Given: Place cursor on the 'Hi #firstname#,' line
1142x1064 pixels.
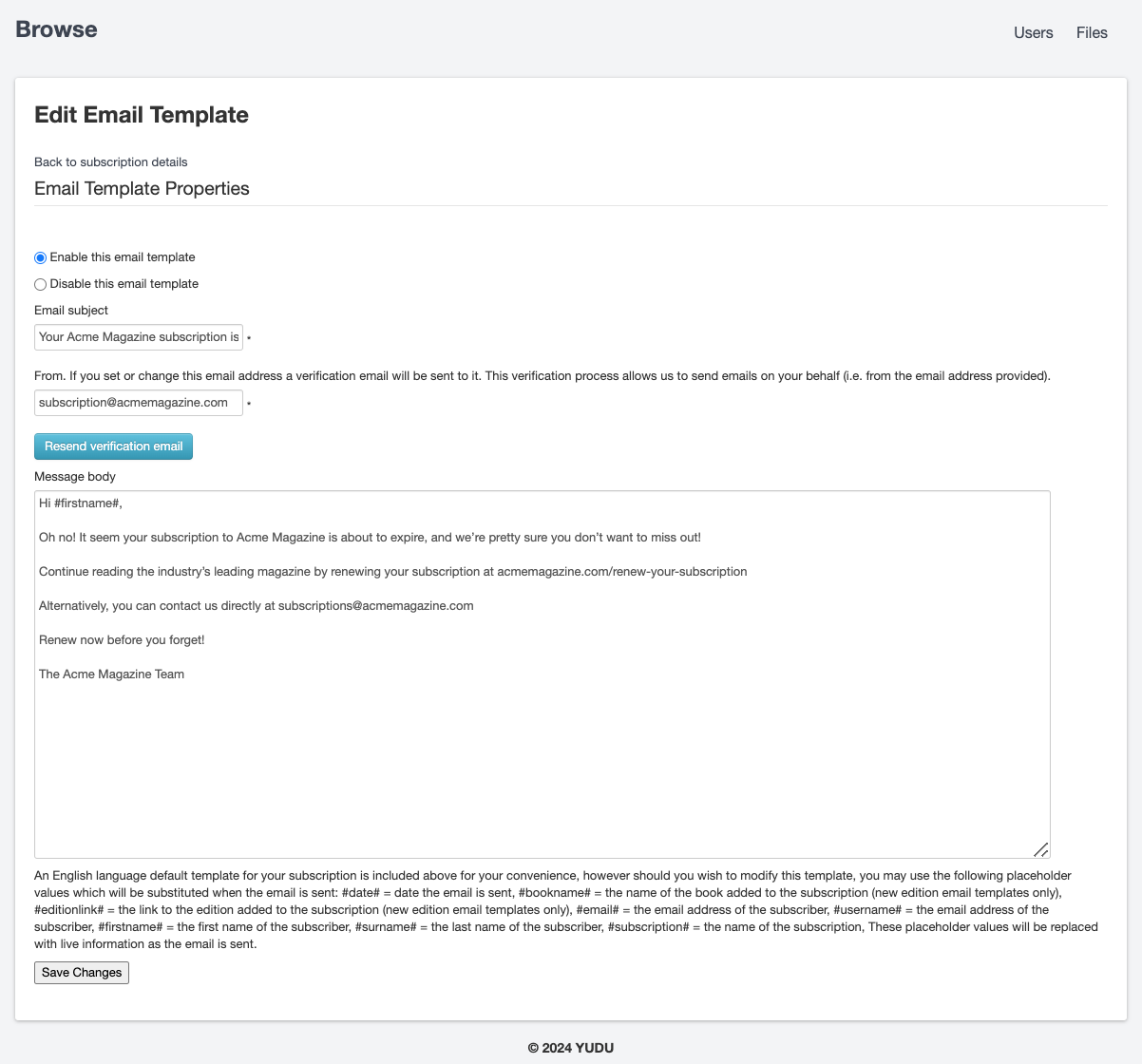Looking at the screenshot, I should [81, 503].
